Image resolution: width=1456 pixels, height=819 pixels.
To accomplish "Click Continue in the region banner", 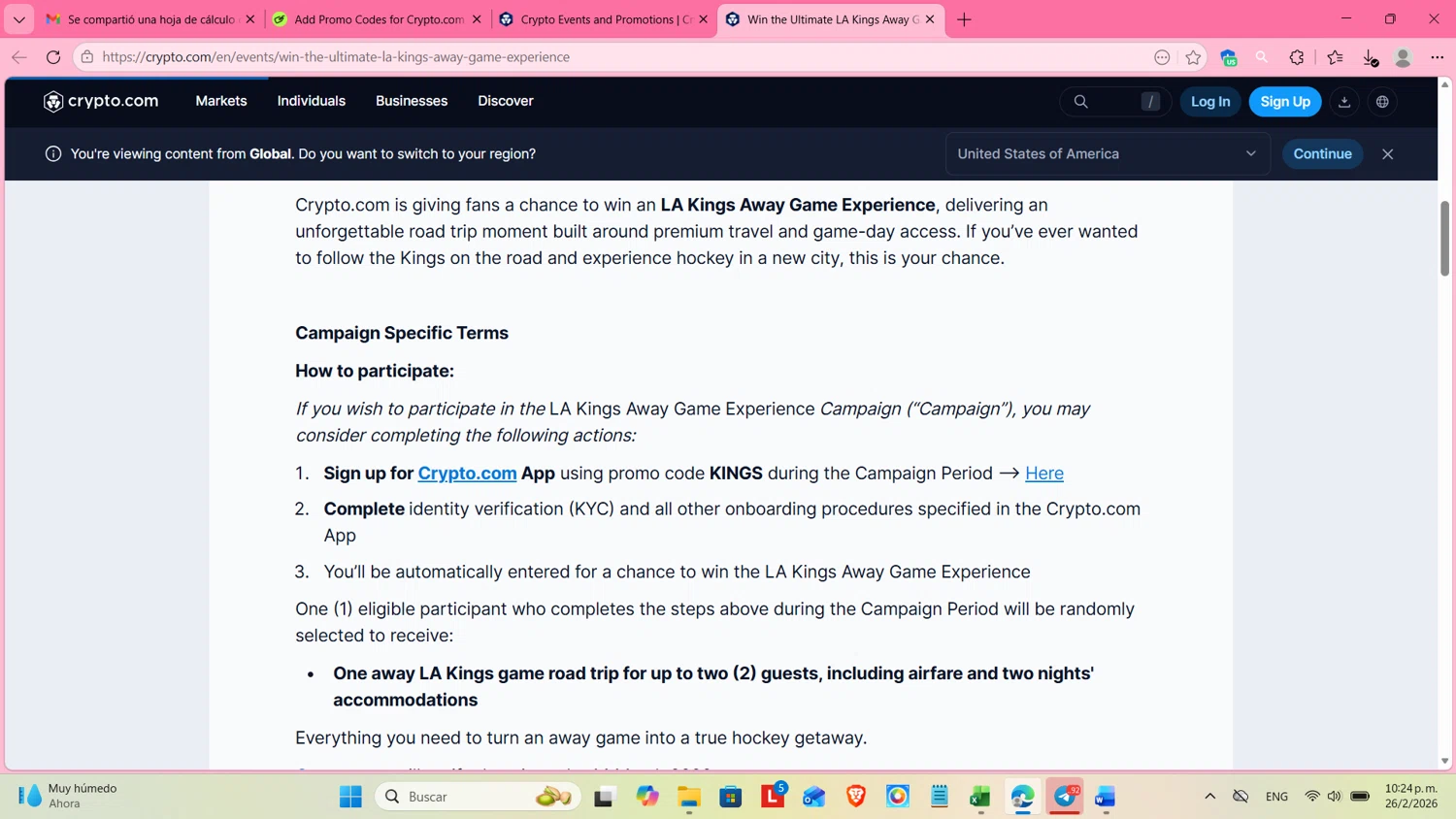I will click(1322, 154).
